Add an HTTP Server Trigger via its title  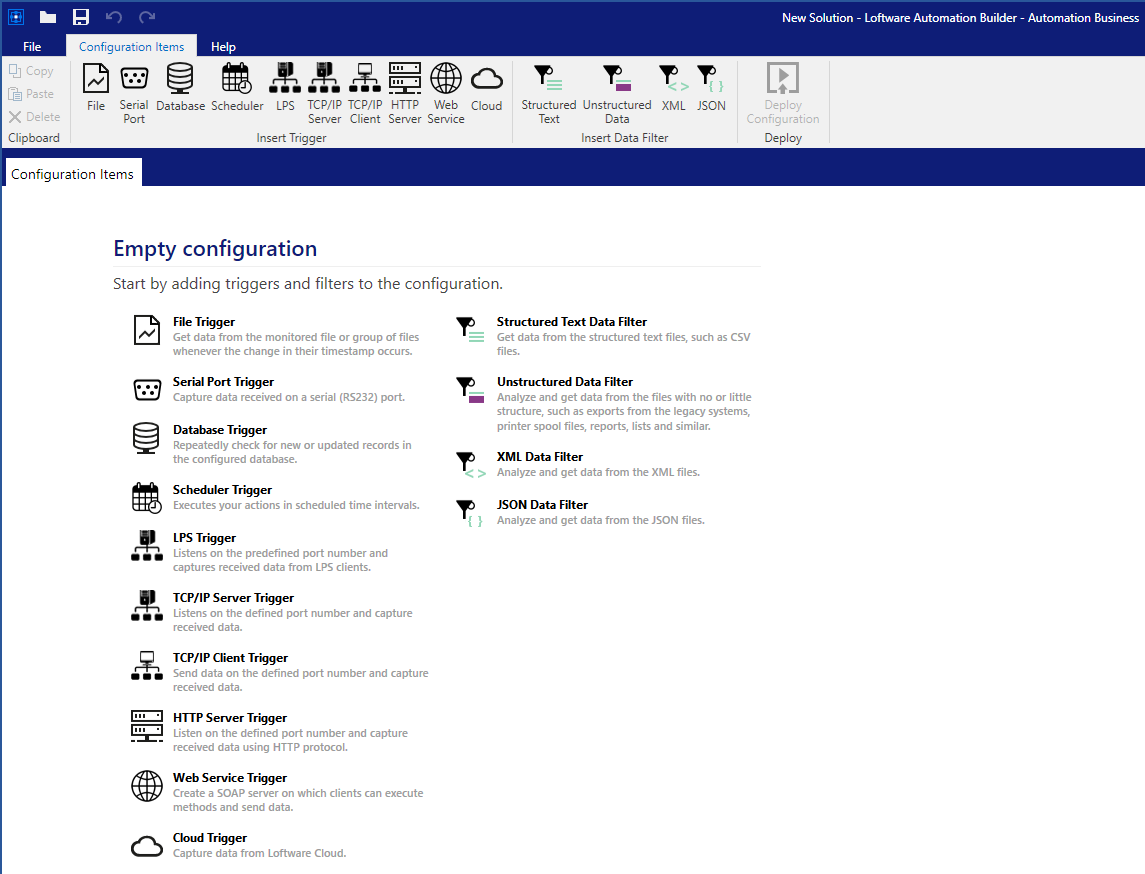tap(230, 718)
